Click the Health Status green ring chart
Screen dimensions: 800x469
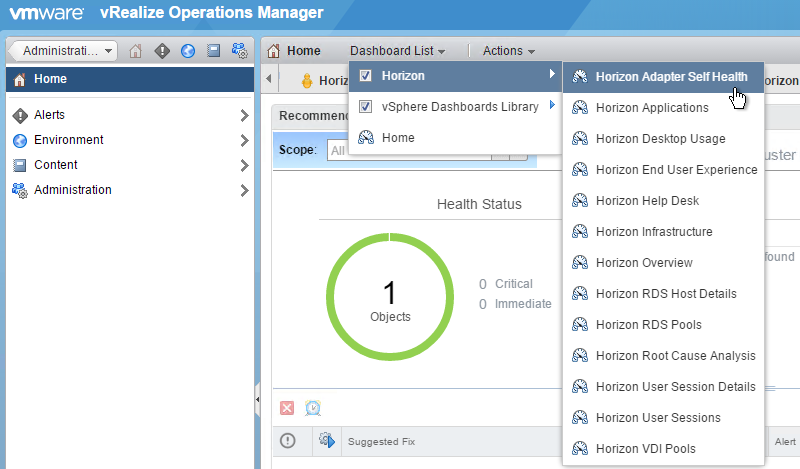tap(390, 297)
